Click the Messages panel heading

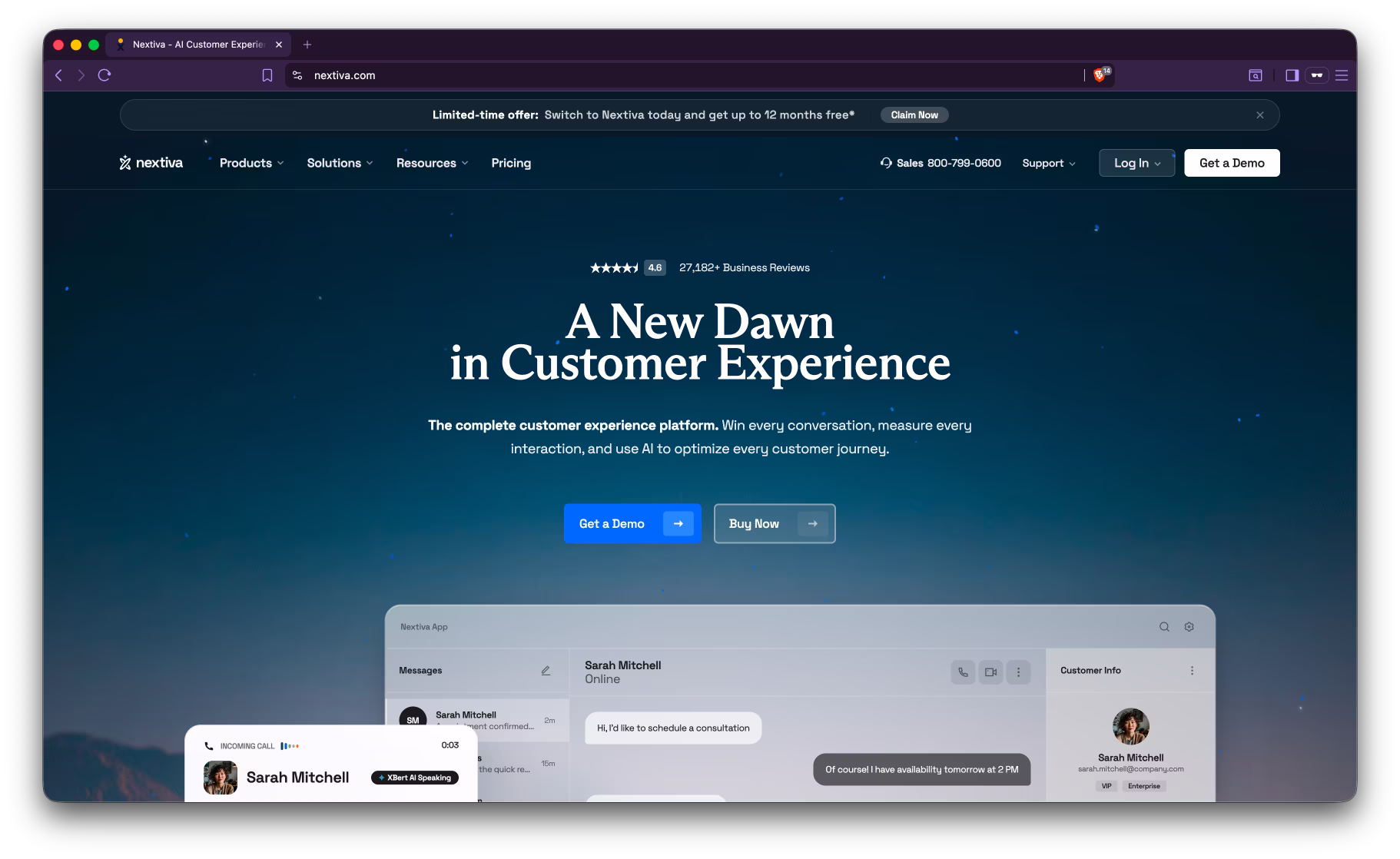tap(420, 671)
